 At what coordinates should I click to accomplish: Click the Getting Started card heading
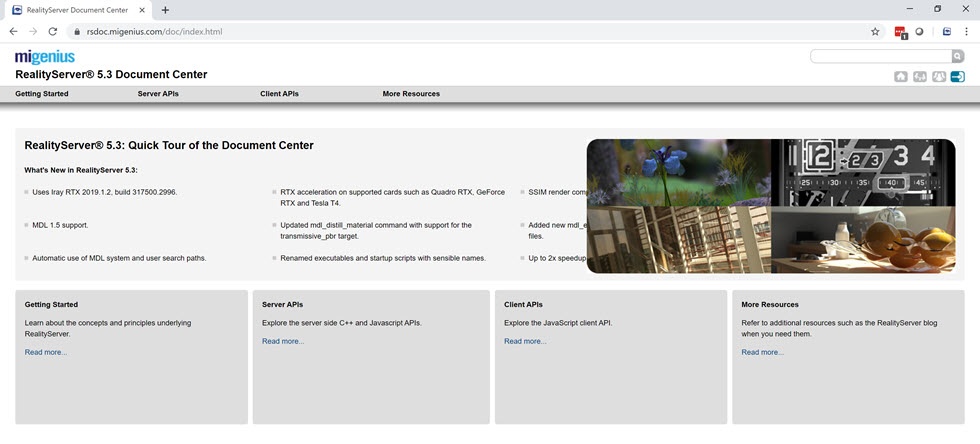[51, 305]
